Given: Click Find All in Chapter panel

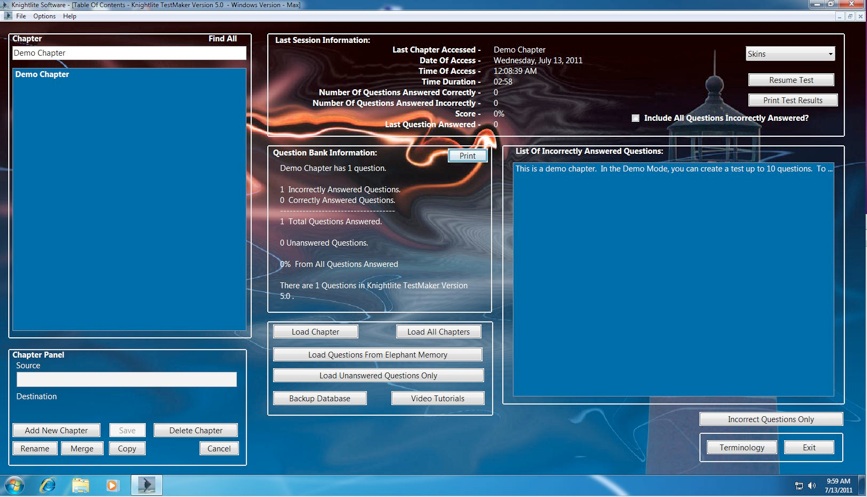Looking at the screenshot, I should 222,39.
